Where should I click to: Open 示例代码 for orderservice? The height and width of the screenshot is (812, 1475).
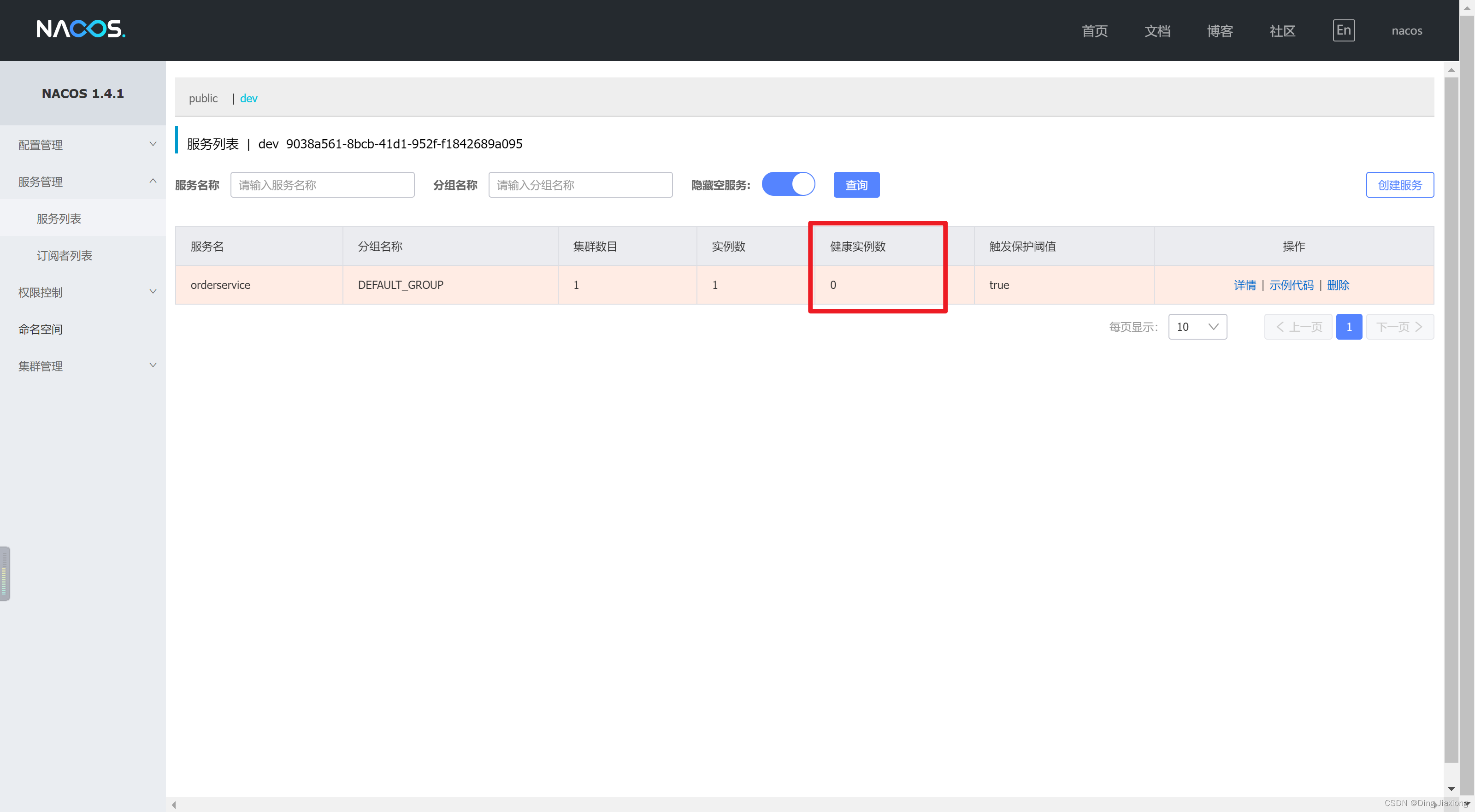[1291, 285]
